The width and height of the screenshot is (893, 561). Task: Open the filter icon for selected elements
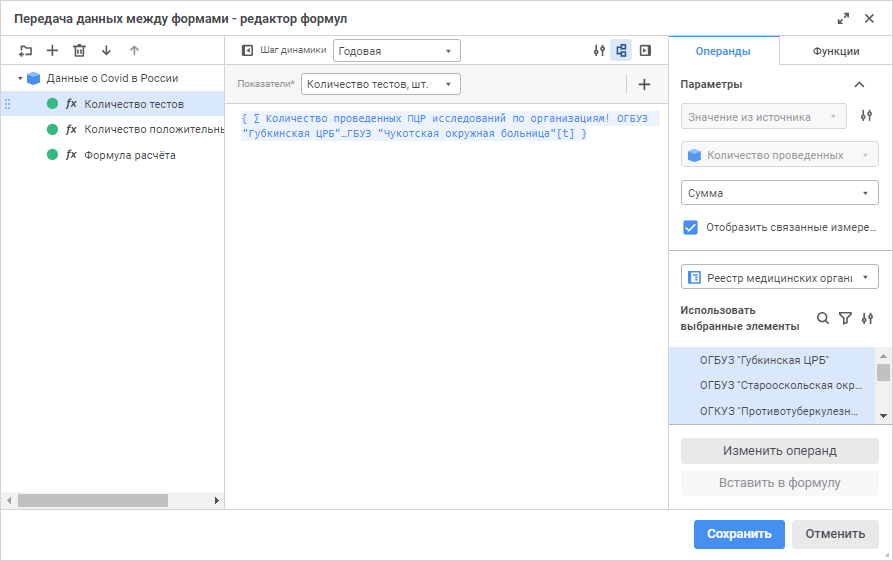(x=845, y=318)
